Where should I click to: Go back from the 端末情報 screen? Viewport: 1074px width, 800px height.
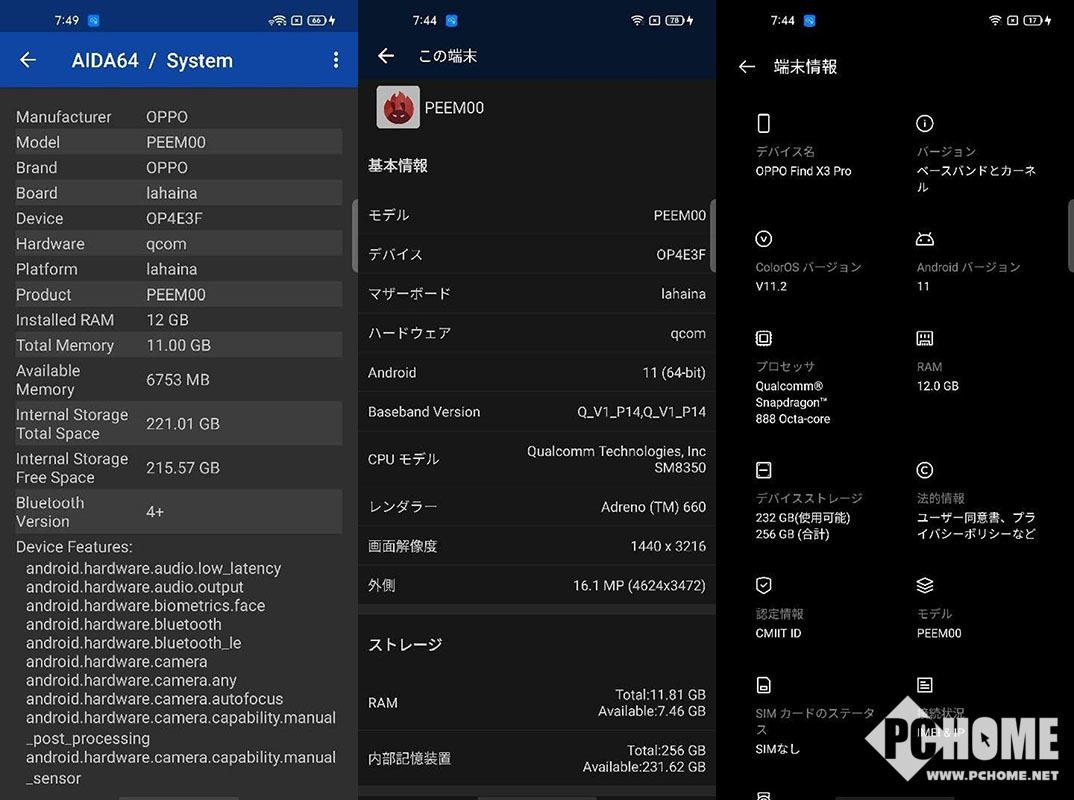pos(747,67)
